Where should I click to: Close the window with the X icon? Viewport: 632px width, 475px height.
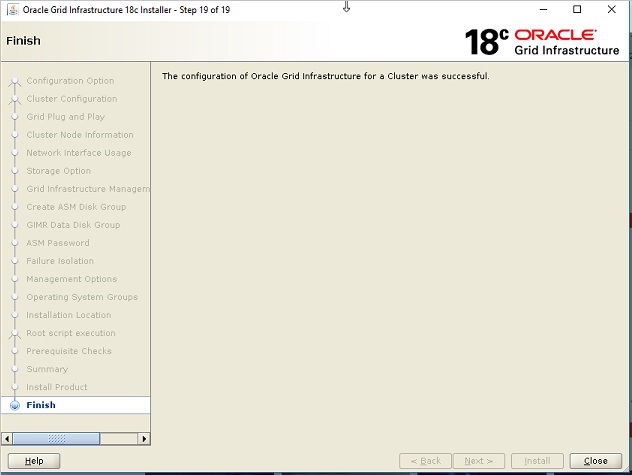611,9
